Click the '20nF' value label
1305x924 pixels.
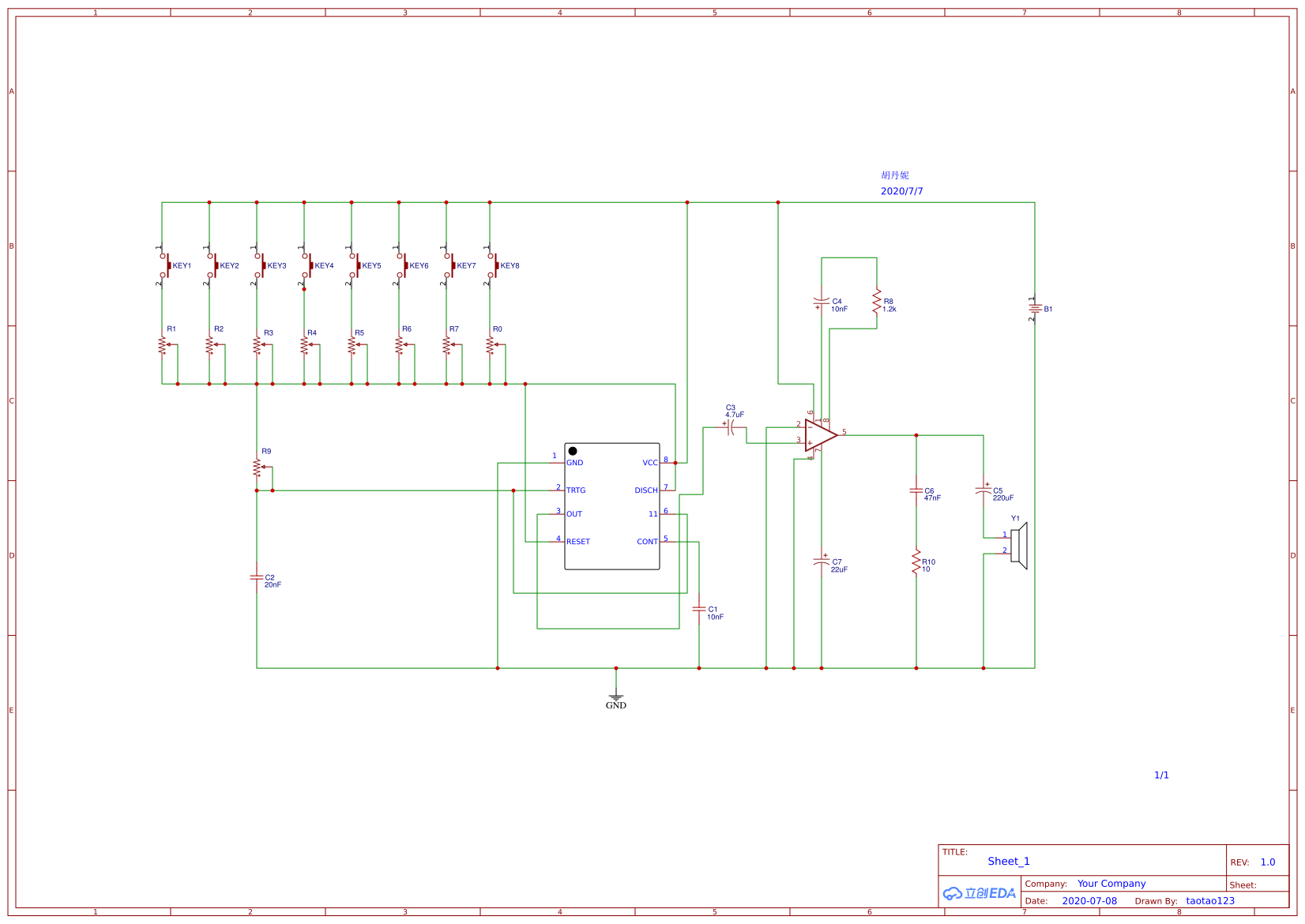click(273, 585)
